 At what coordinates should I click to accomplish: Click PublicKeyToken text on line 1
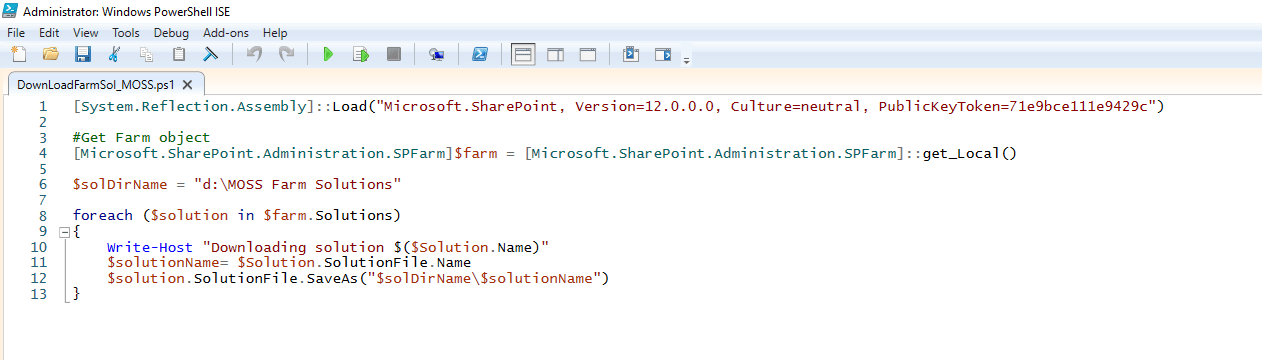(x=938, y=107)
